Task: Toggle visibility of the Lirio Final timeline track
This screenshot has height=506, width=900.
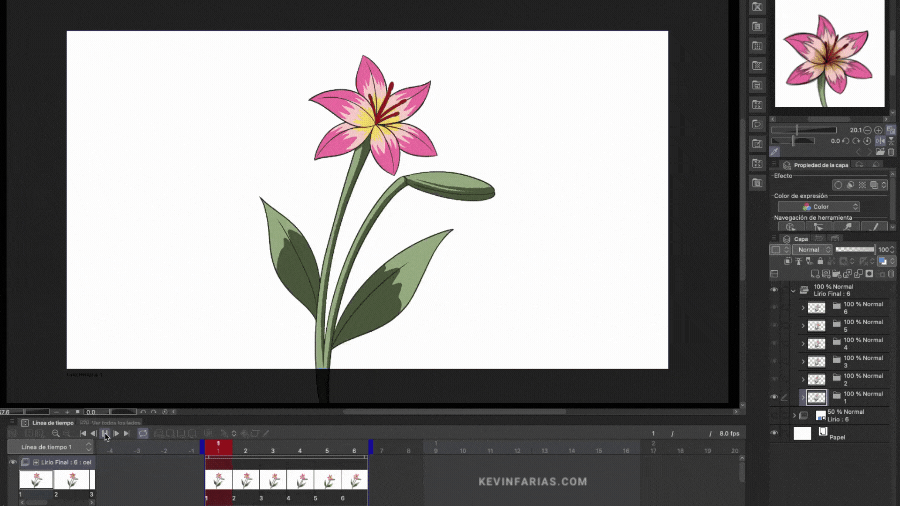Action: point(13,462)
